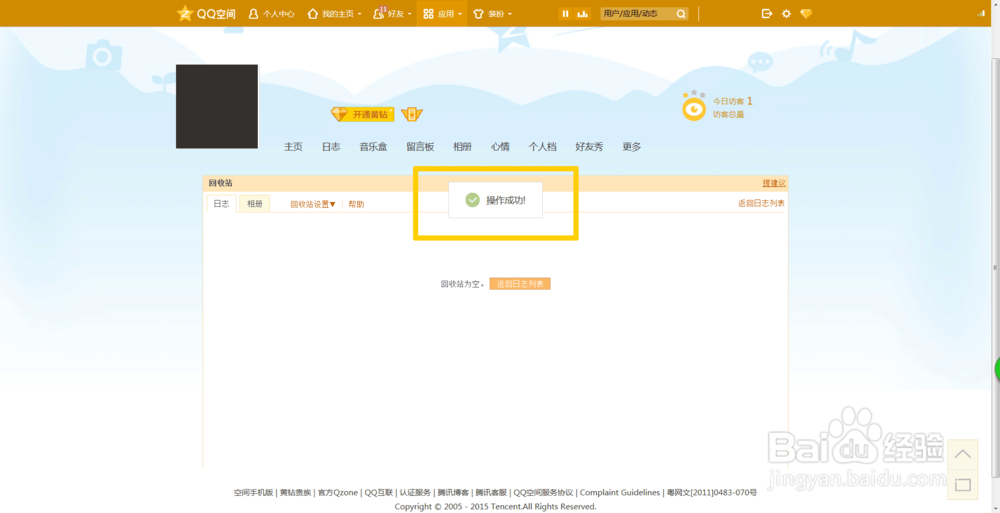Open 黄钻贵族 footer link
Screen dimensions: 1000x513
[x=296, y=493]
